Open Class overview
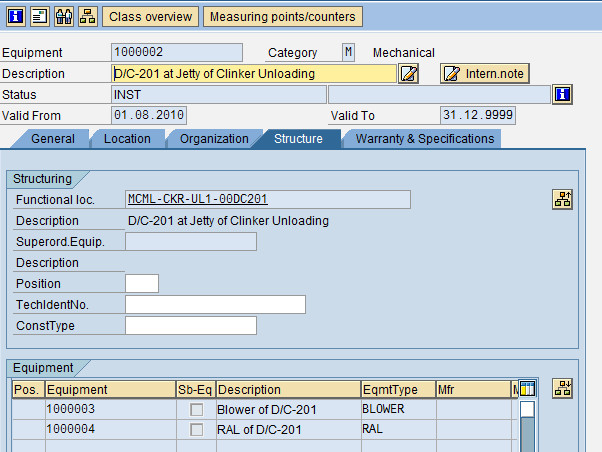 [150, 17]
